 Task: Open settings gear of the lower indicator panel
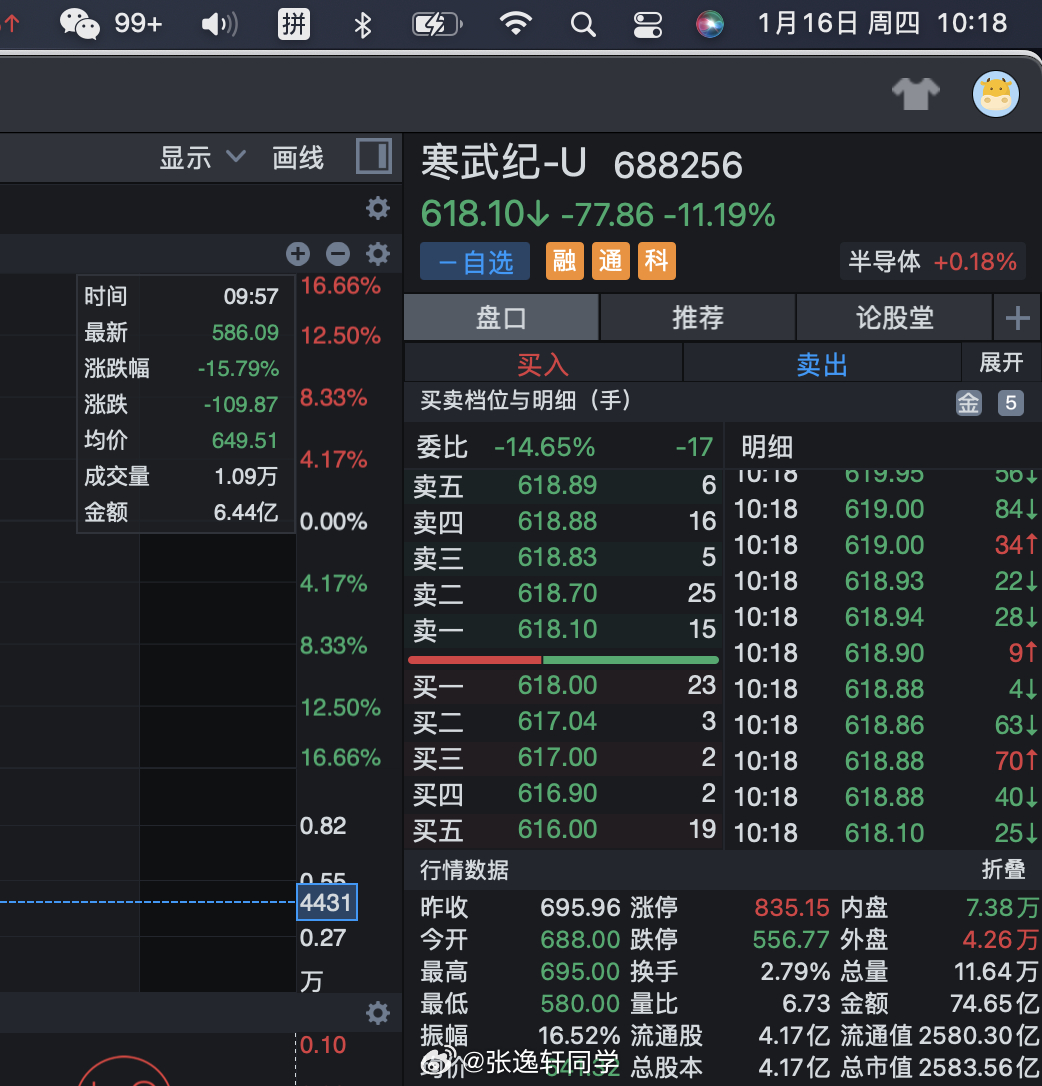click(x=378, y=1013)
